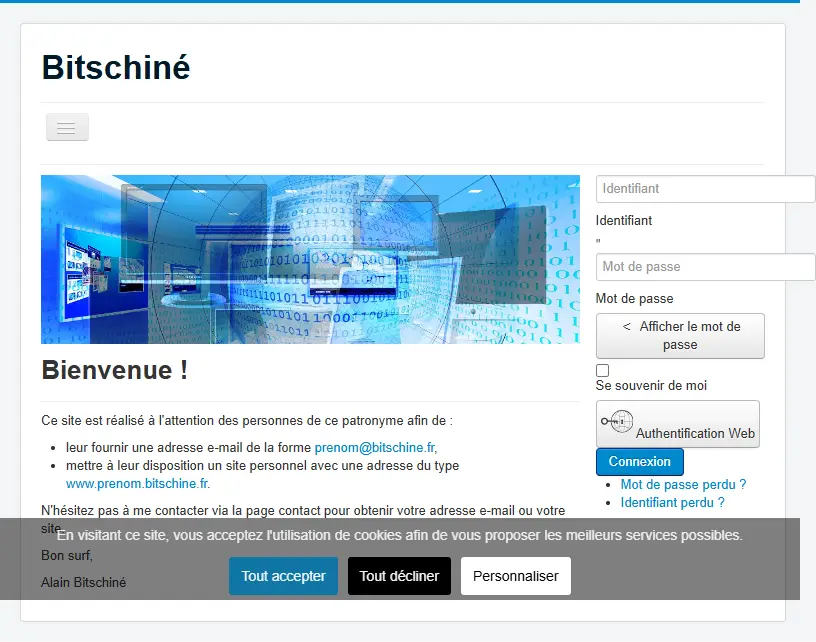816x642 pixels.
Task: Open the www.prenom.bitschine.fr link
Action: pos(137,483)
